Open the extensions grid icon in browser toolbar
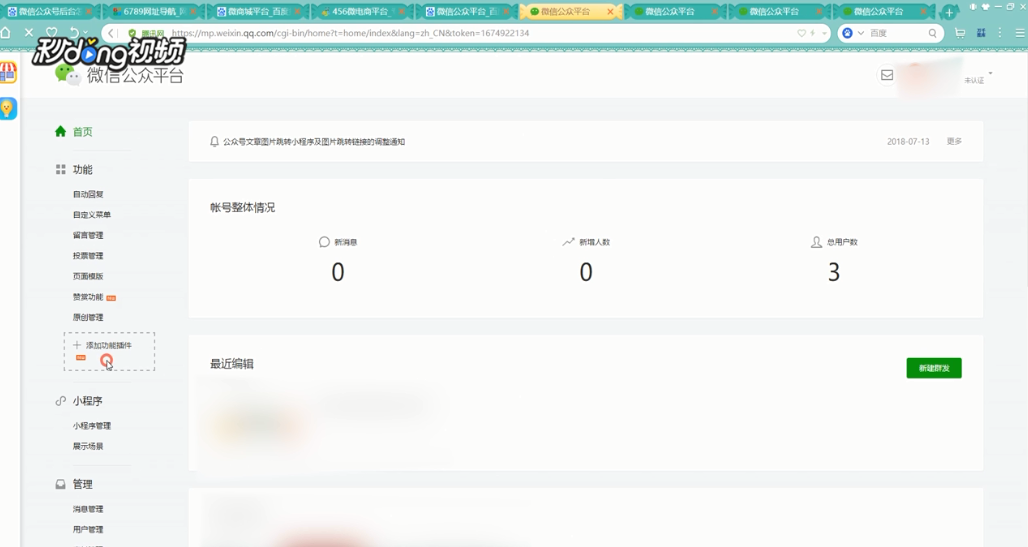The height and width of the screenshot is (547, 1028). [981, 33]
